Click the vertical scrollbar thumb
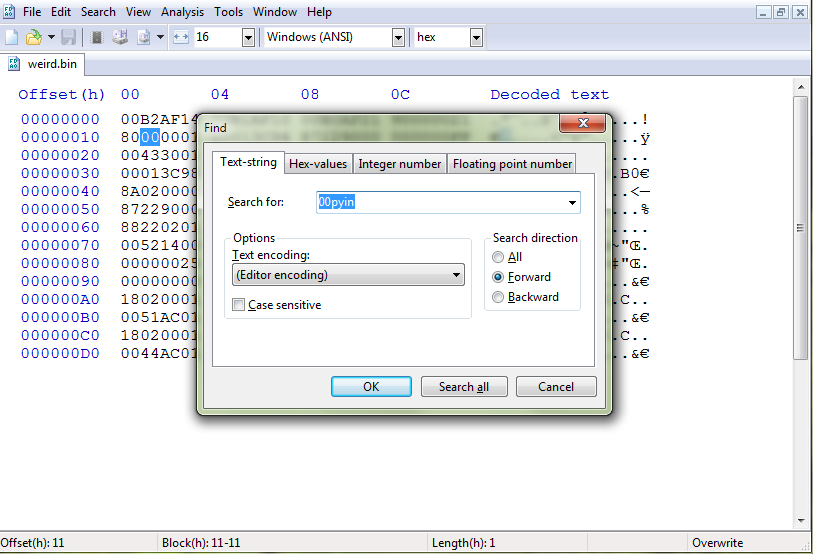813x554 pixels. pos(801,227)
